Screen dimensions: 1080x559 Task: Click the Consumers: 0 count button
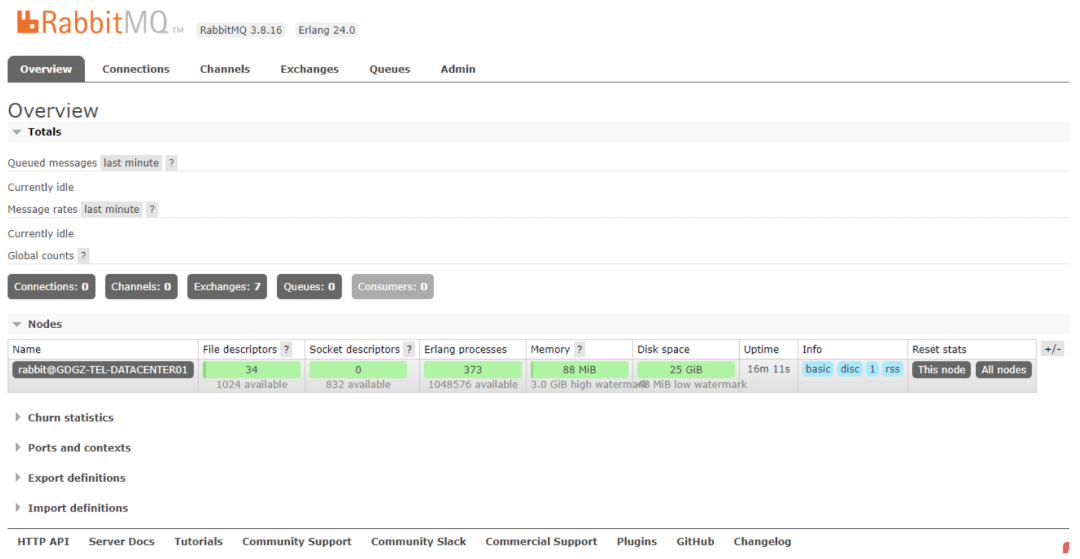point(393,286)
